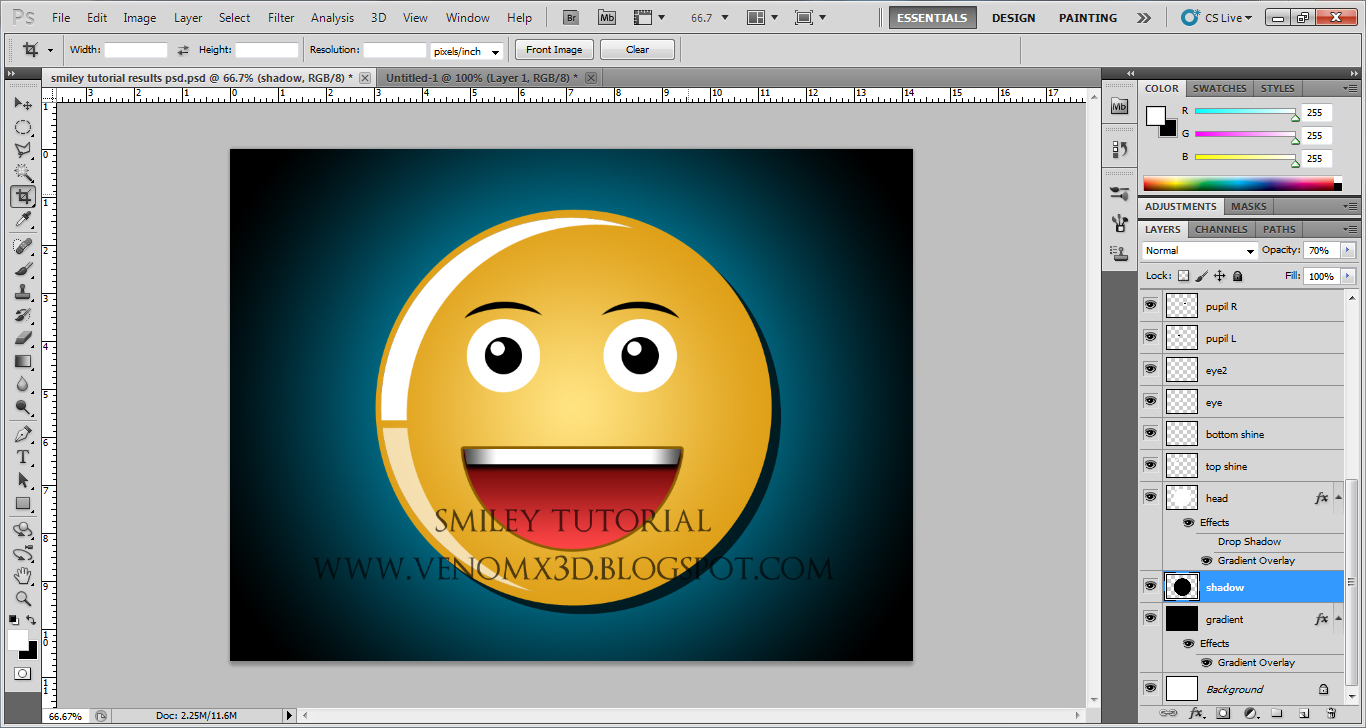Select the Horizontal Type tool
This screenshot has width=1366, height=728.
(22, 458)
